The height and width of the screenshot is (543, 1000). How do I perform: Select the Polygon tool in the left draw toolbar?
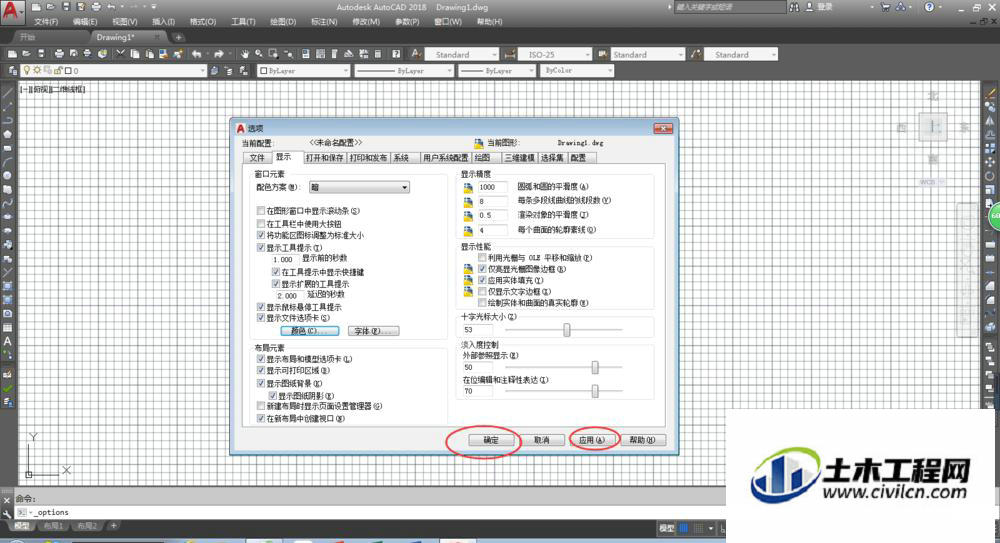click(8, 134)
